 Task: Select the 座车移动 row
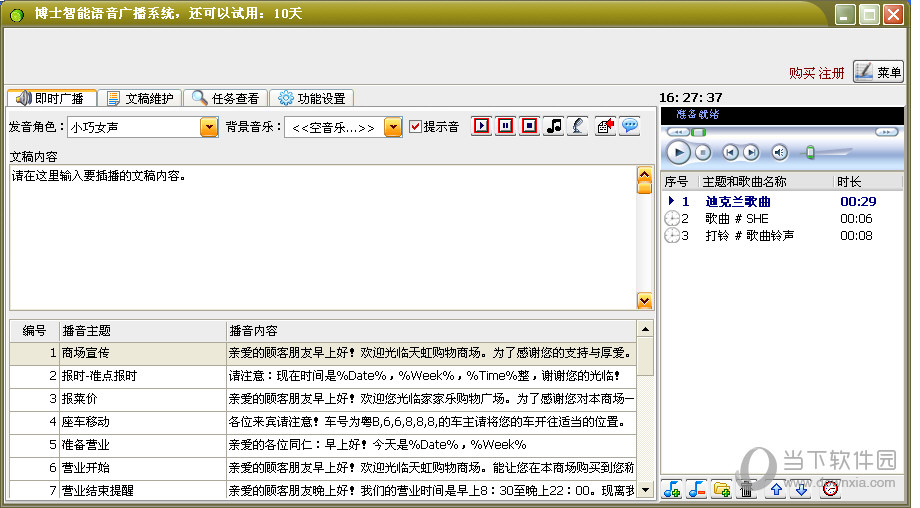click(x=323, y=422)
